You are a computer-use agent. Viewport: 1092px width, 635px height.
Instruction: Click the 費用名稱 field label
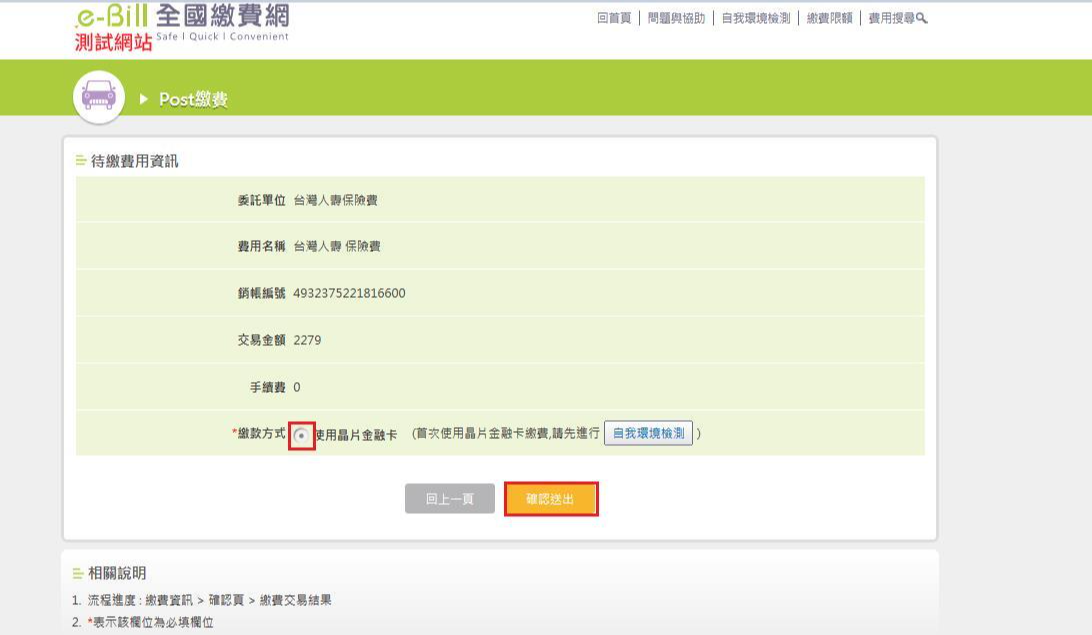[262, 246]
